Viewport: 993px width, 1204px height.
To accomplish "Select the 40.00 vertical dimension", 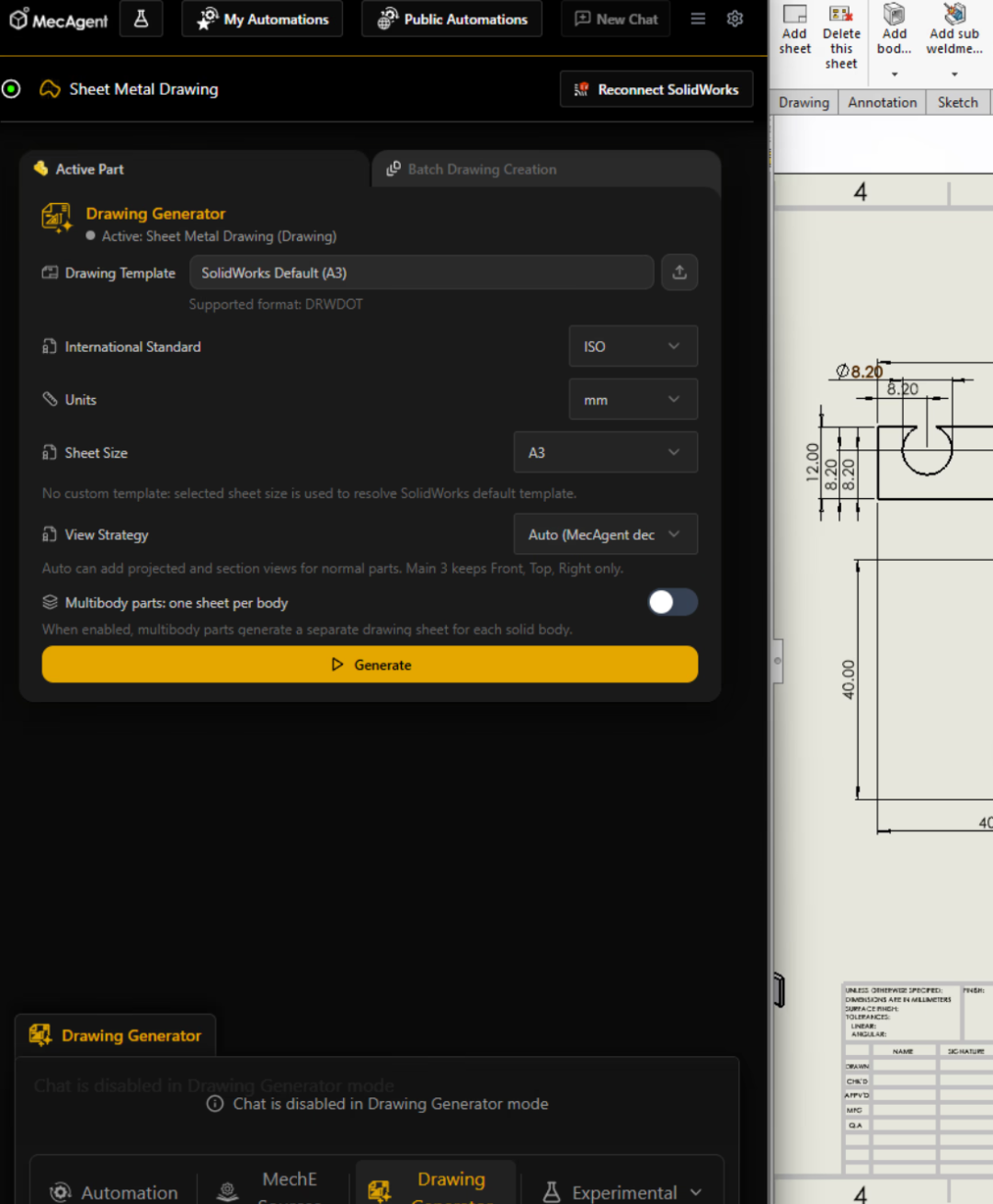I will point(848,679).
